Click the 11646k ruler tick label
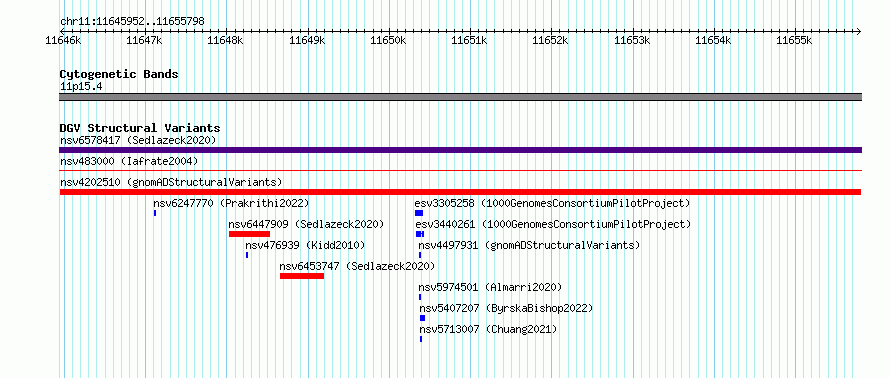This screenshot has width=890, height=378. (64, 41)
